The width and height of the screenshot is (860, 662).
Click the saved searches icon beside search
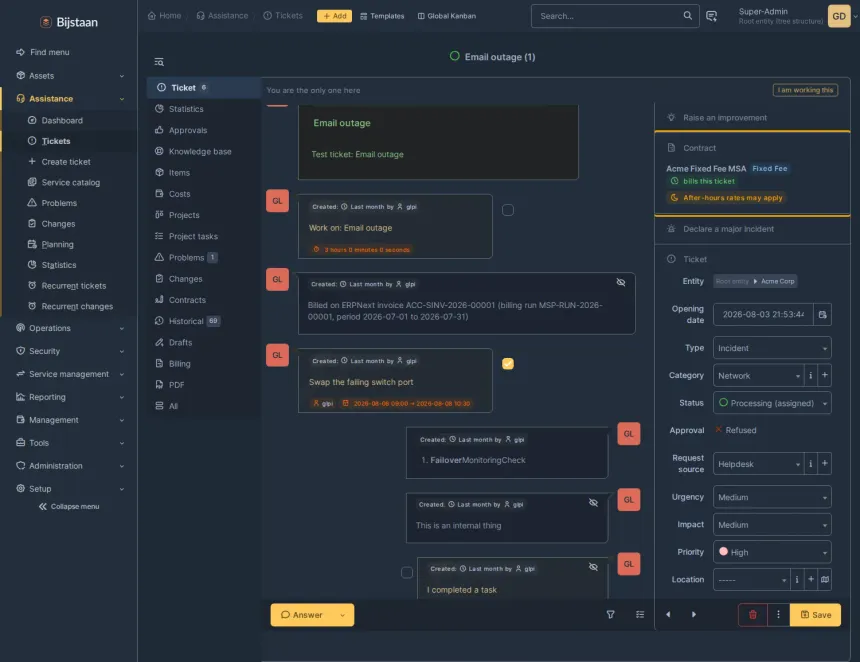click(711, 16)
